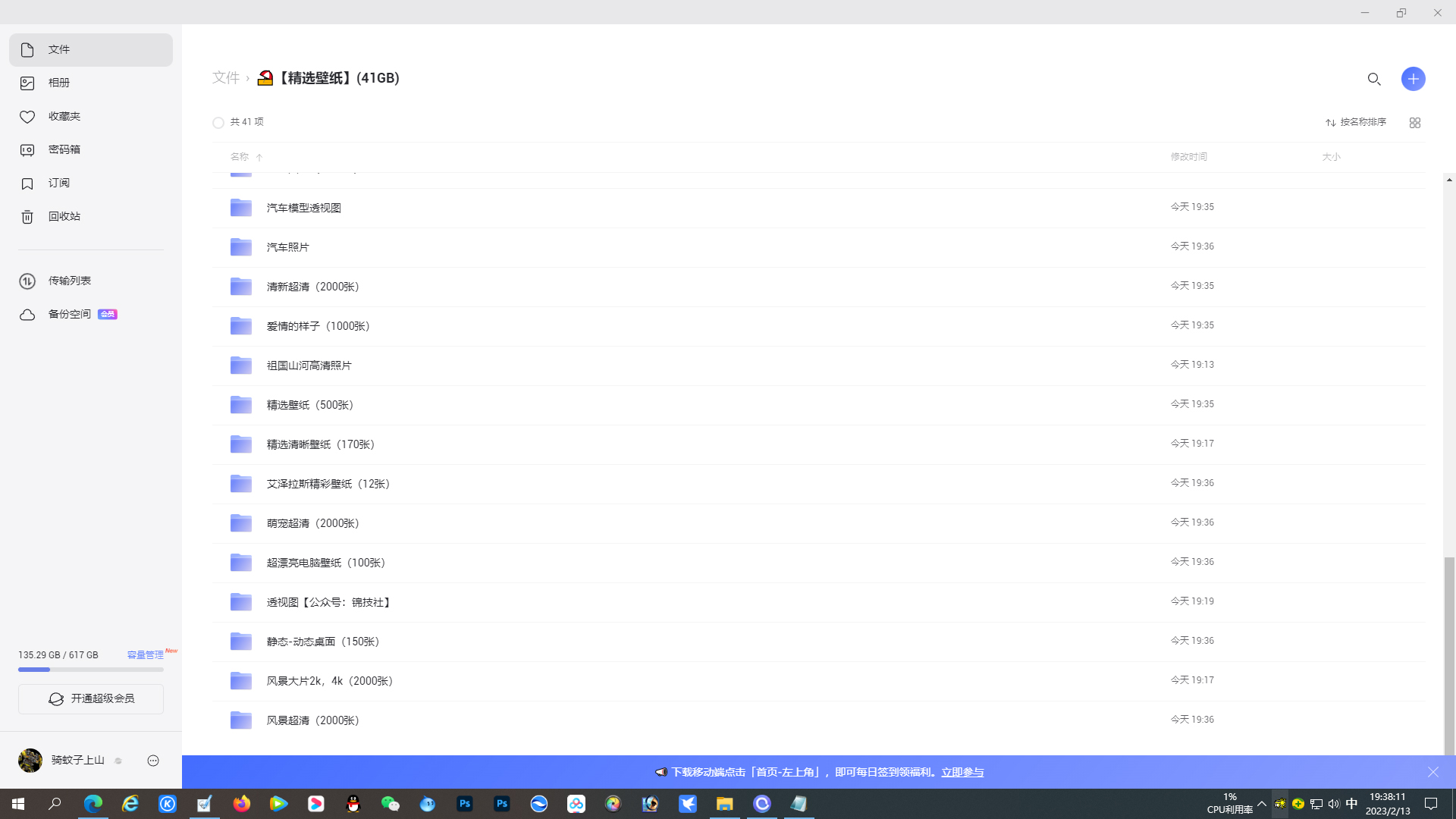Click the 立即参与 link in the banner
The width and height of the screenshot is (1456, 819).
(962, 772)
